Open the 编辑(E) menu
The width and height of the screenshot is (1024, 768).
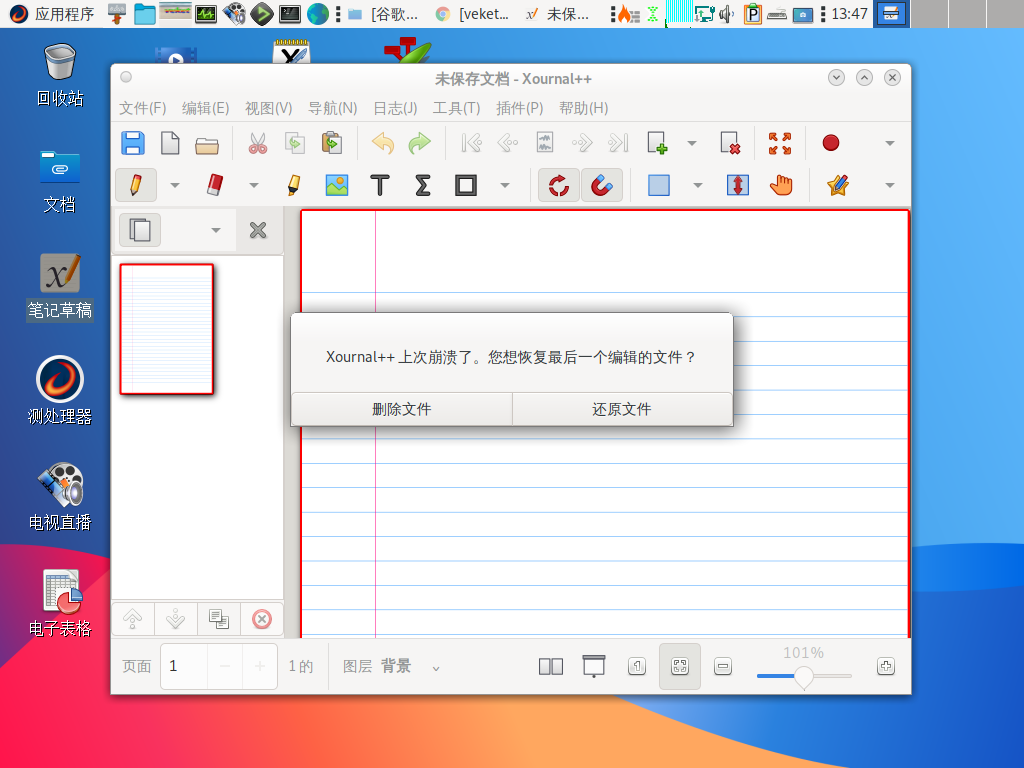click(x=205, y=108)
